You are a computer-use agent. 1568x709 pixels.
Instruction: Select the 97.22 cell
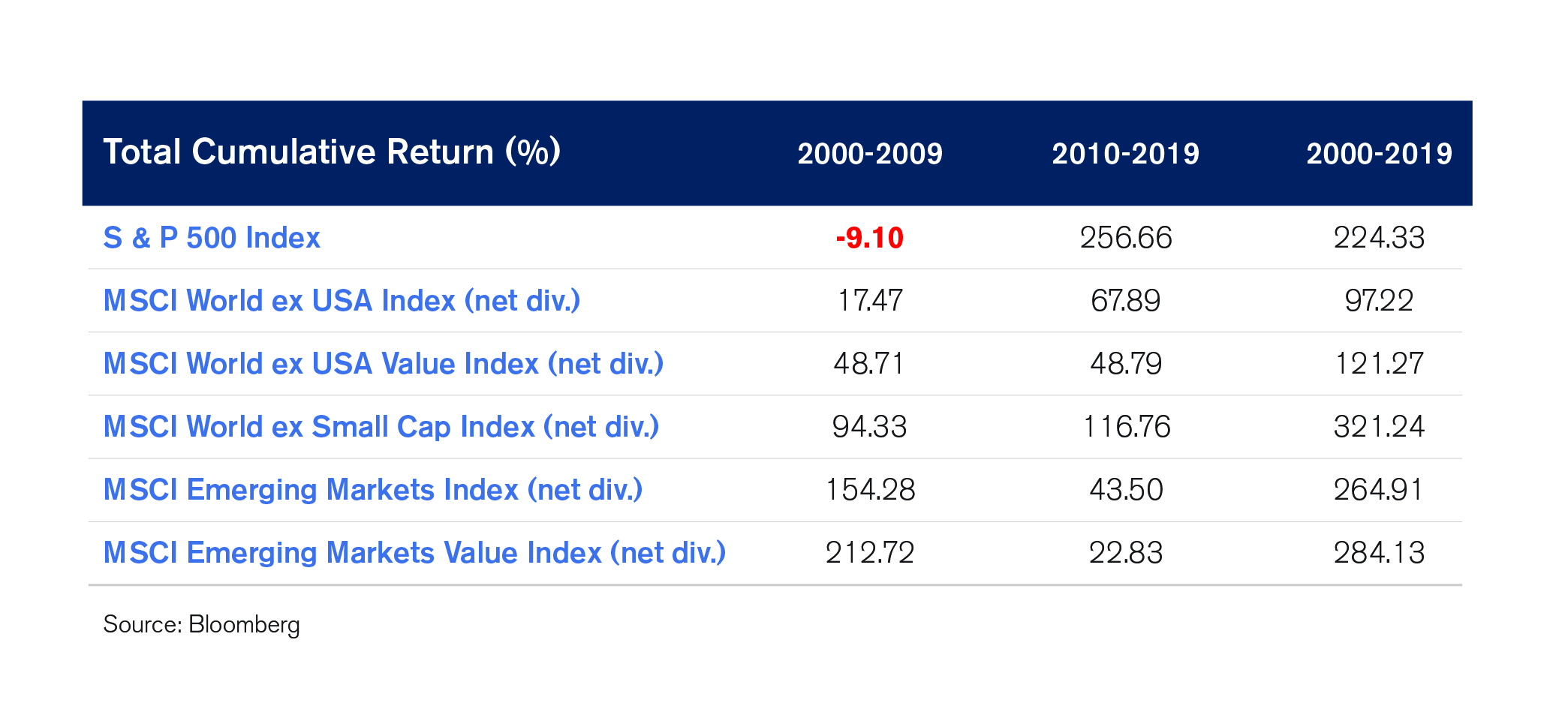(1379, 301)
